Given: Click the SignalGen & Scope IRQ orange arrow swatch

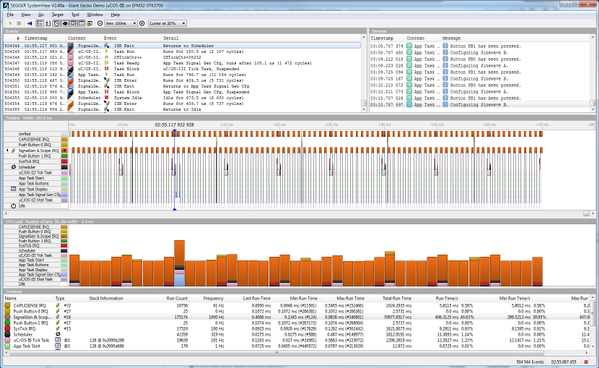Looking at the screenshot, I should (64, 151).
